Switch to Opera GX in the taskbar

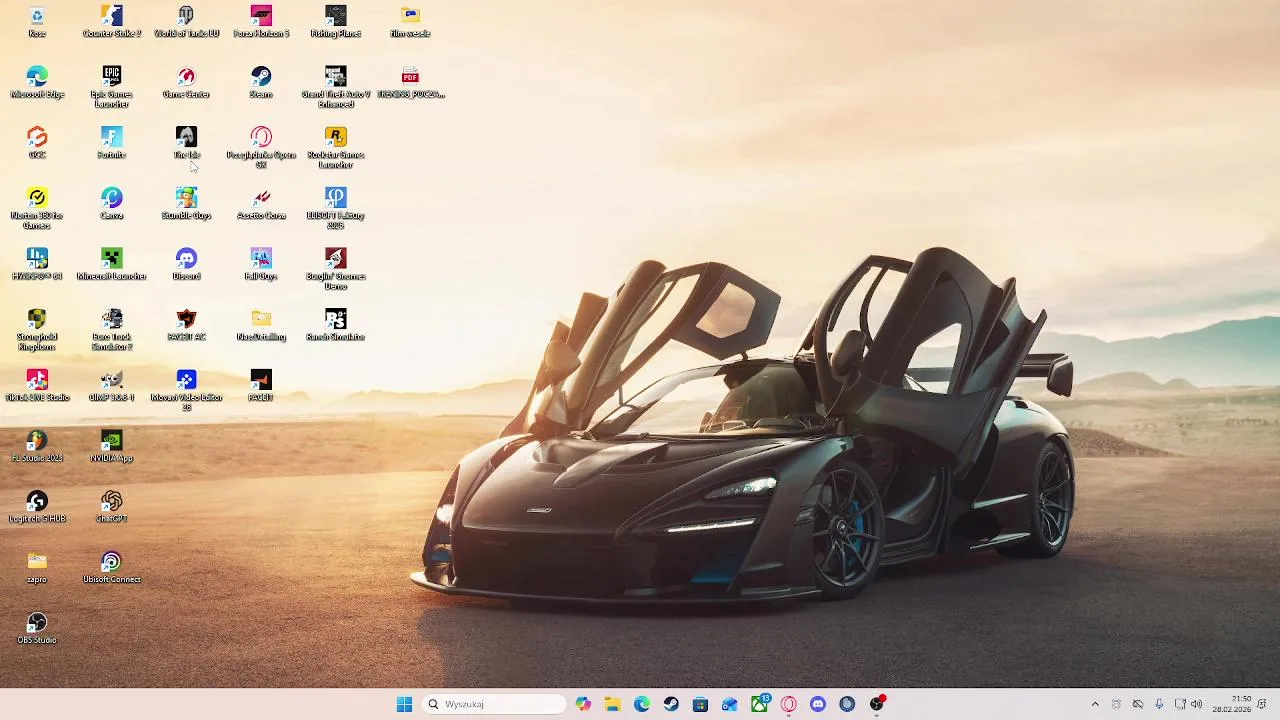point(789,704)
